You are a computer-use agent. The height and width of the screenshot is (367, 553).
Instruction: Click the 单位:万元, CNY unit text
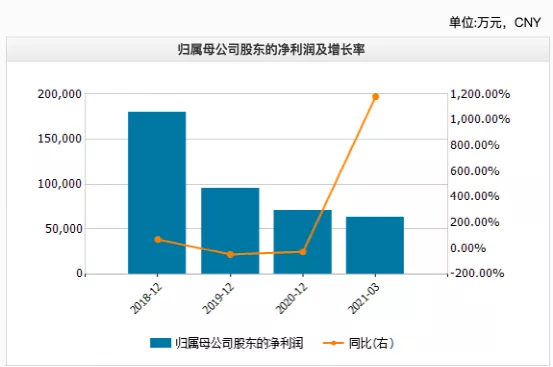(x=495, y=23)
